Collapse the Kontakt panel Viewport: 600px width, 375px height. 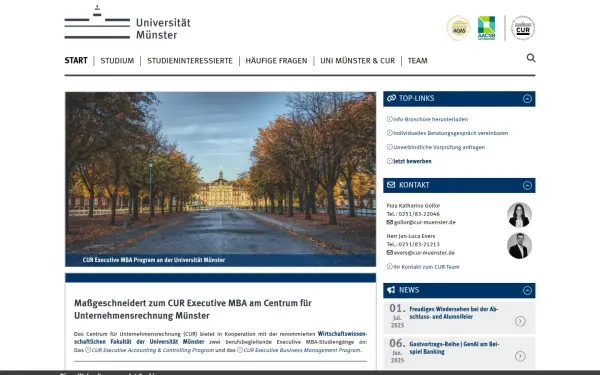pyautogui.click(x=527, y=186)
